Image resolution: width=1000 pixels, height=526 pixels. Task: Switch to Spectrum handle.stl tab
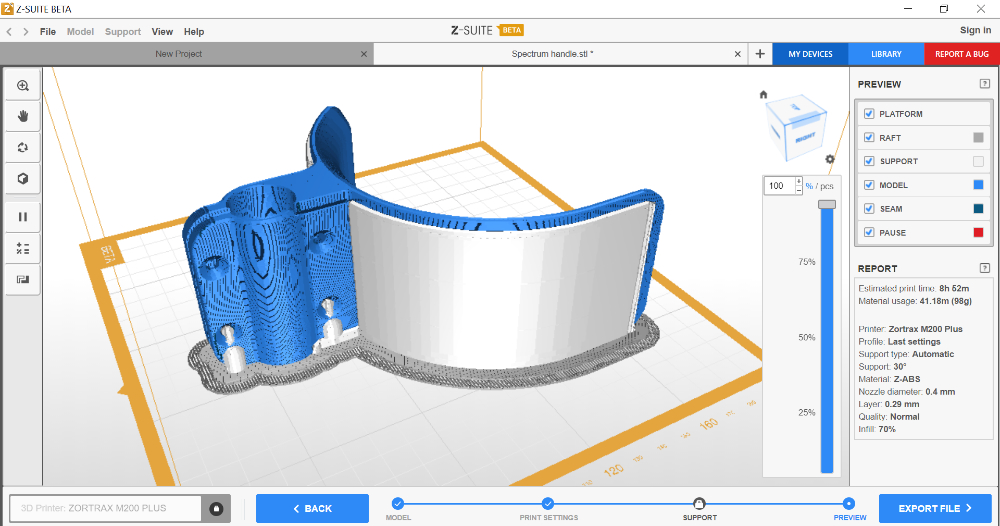pyautogui.click(x=552, y=54)
